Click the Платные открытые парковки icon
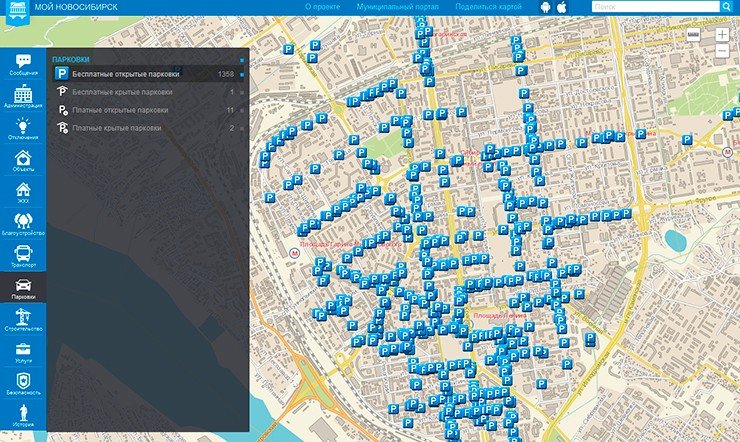 pyautogui.click(x=62, y=110)
